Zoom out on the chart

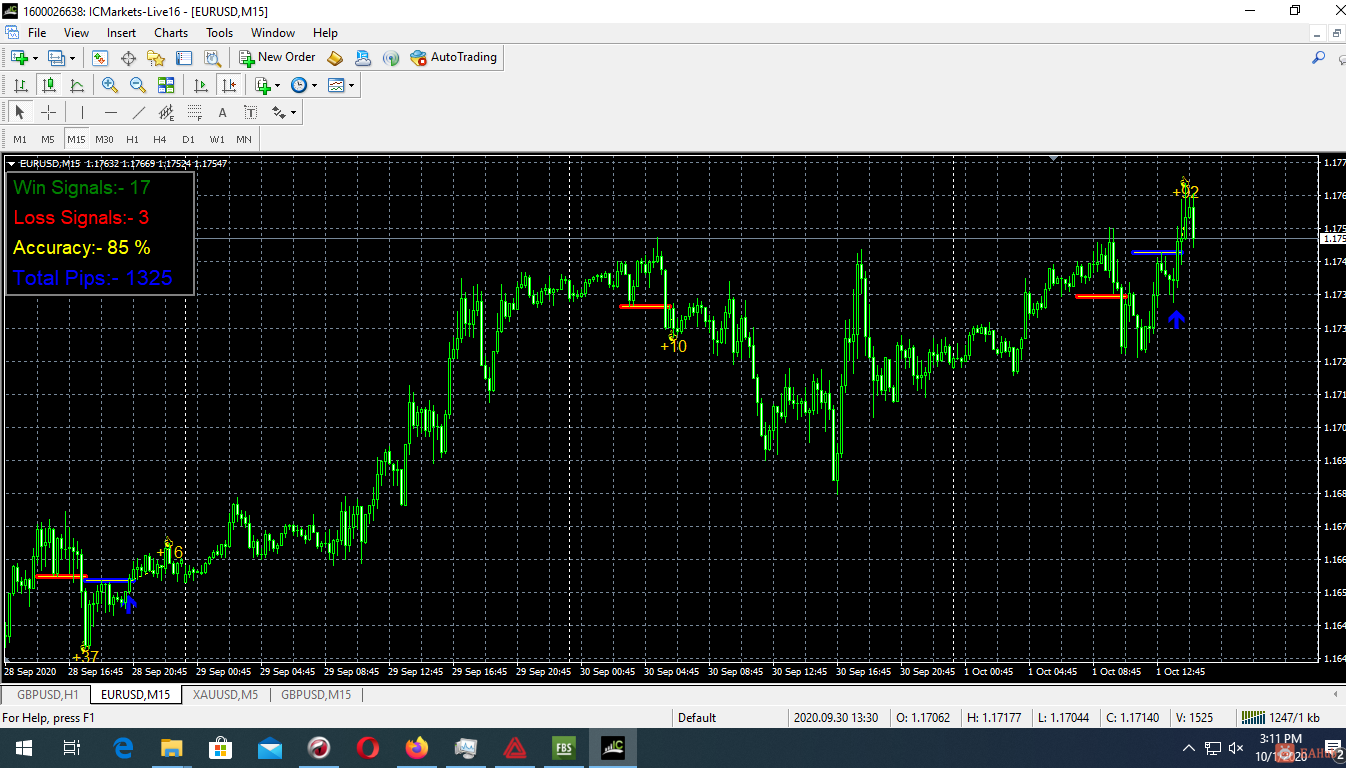click(138, 85)
